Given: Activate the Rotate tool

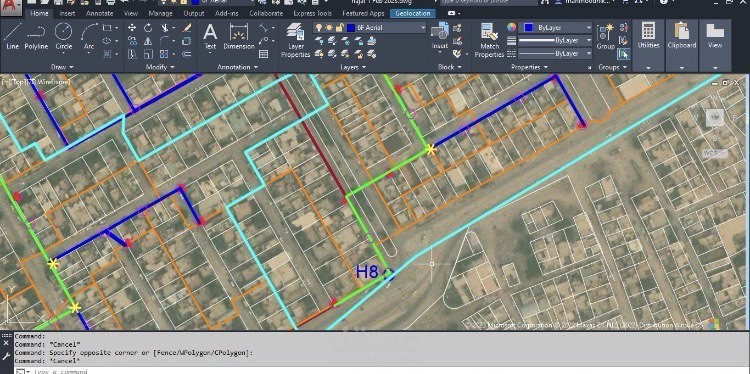Looking at the screenshot, I should (x=148, y=28).
